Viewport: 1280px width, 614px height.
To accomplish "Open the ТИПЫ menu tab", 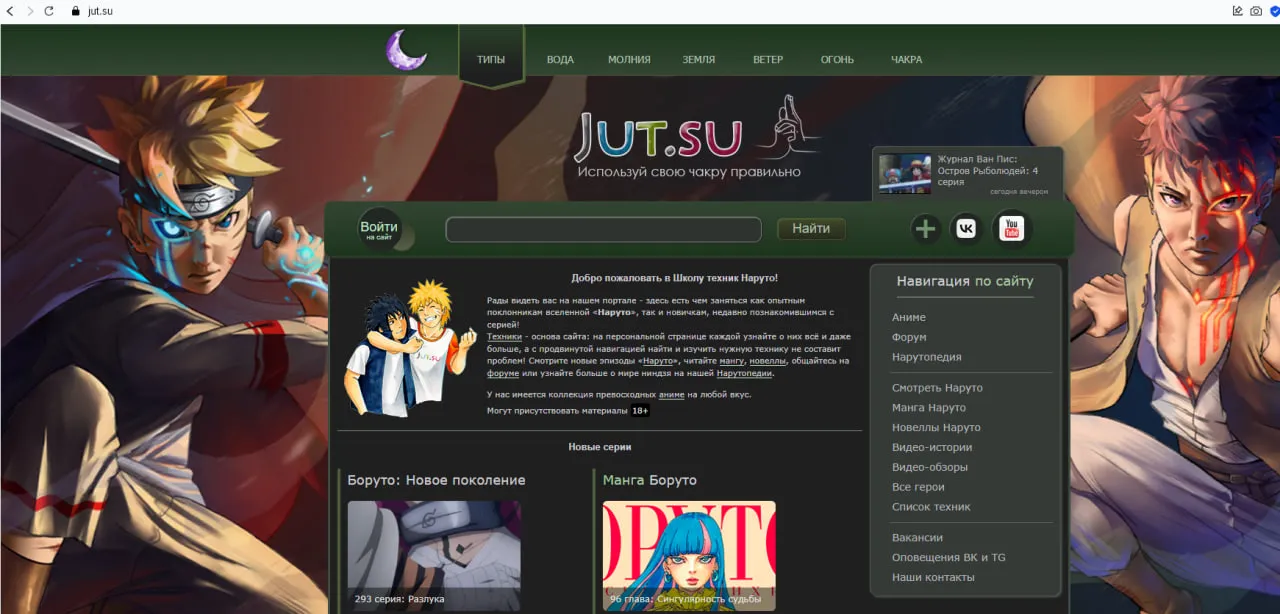I will coord(491,59).
